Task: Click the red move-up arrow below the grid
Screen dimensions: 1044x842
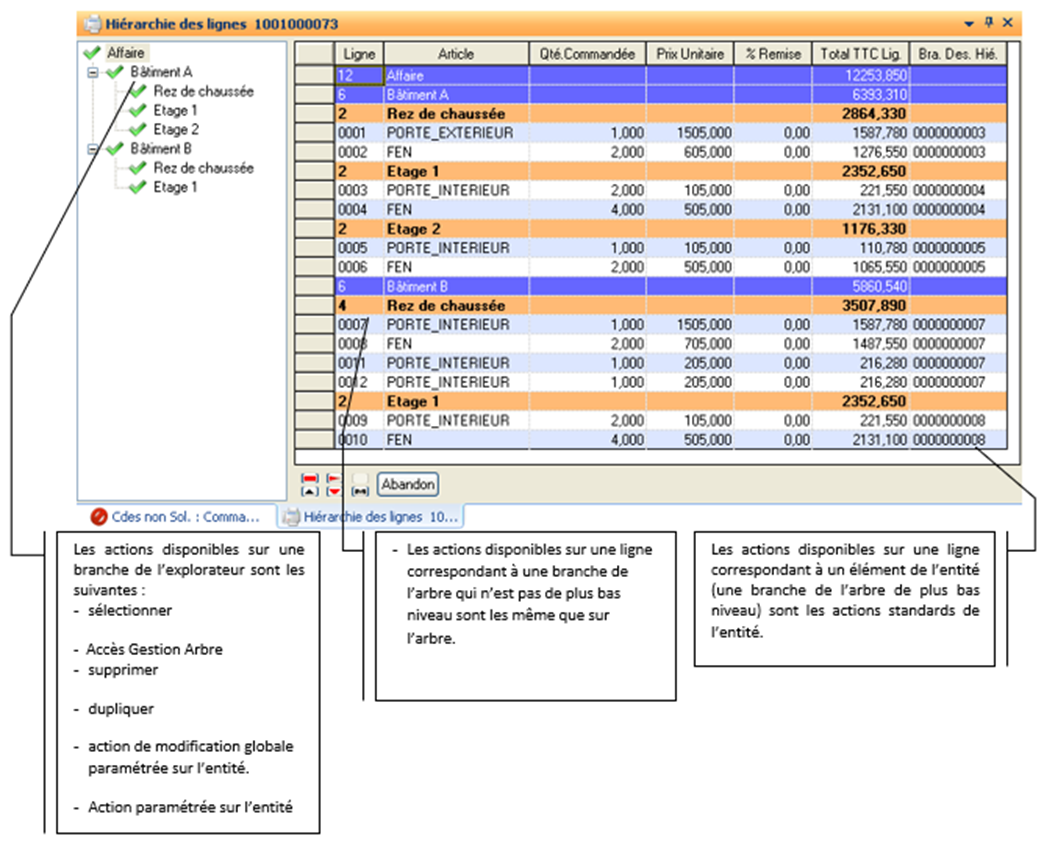Action: coord(310,491)
